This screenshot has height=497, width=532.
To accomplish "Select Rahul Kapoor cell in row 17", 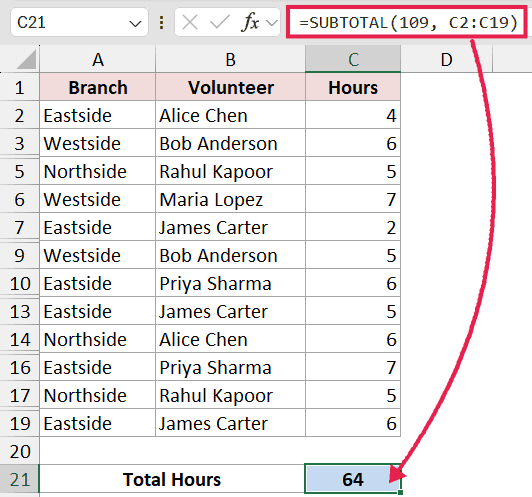I will pyautogui.click(x=231, y=395).
